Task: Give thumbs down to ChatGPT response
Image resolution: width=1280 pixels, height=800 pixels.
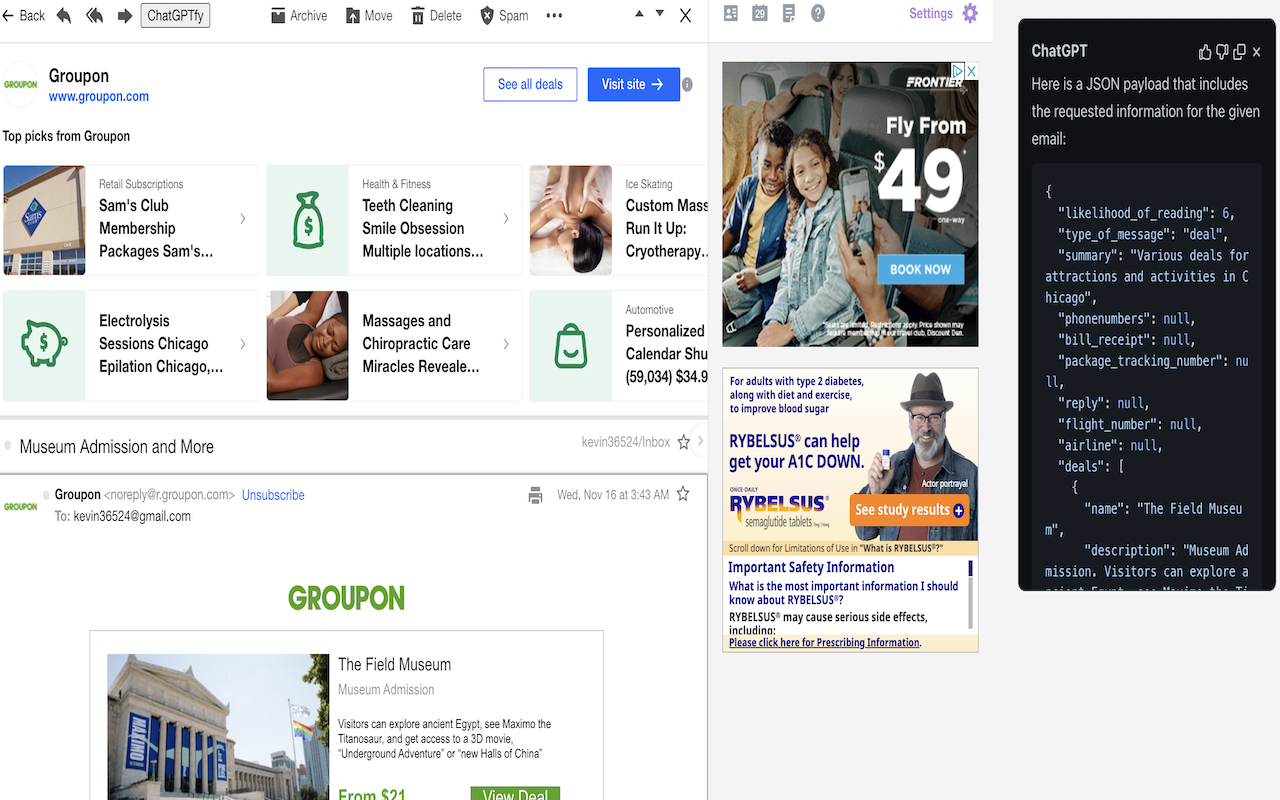Action: 1222,52
